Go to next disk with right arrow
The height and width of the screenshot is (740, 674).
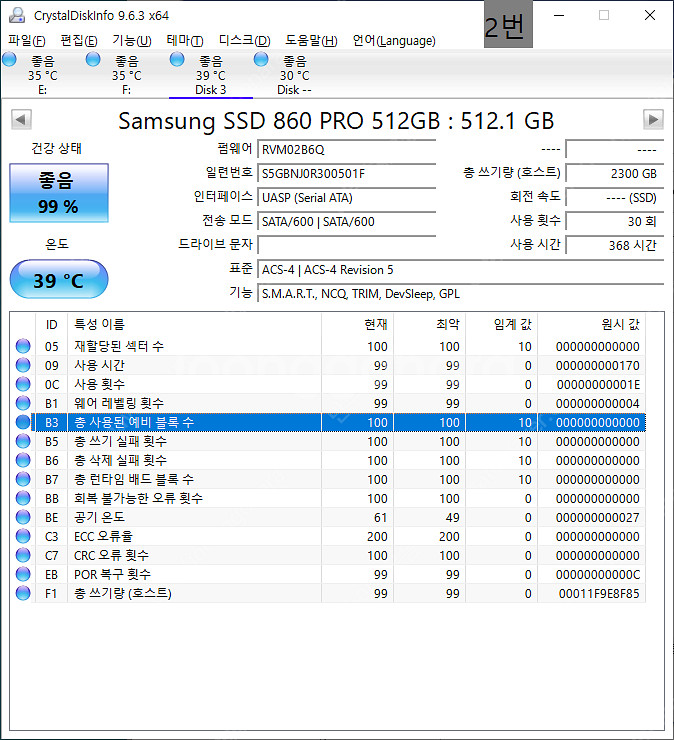(x=653, y=119)
